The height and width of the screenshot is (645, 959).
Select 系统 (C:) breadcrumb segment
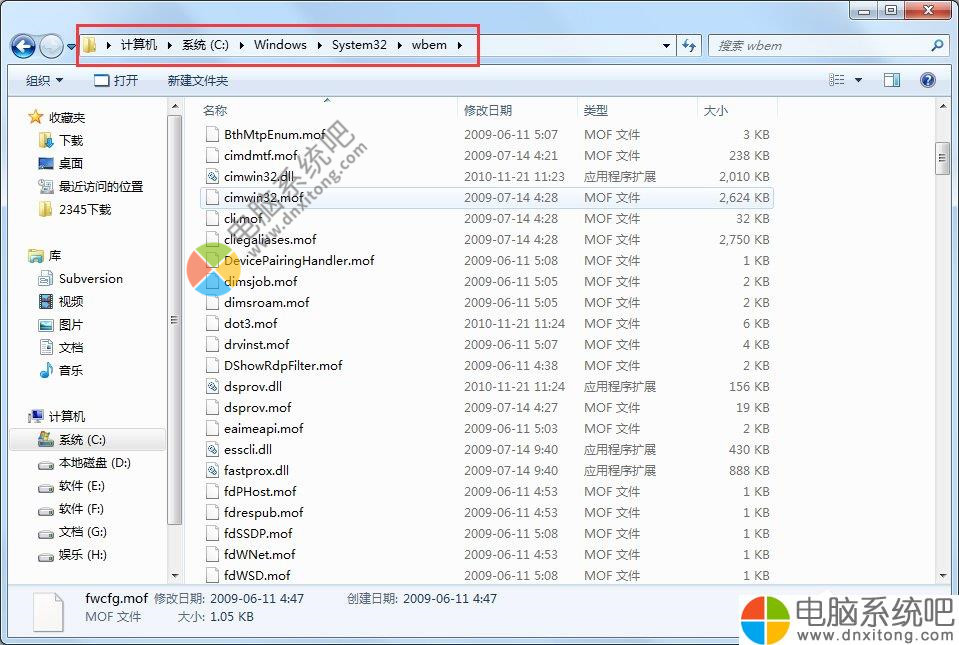[x=205, y=45]
